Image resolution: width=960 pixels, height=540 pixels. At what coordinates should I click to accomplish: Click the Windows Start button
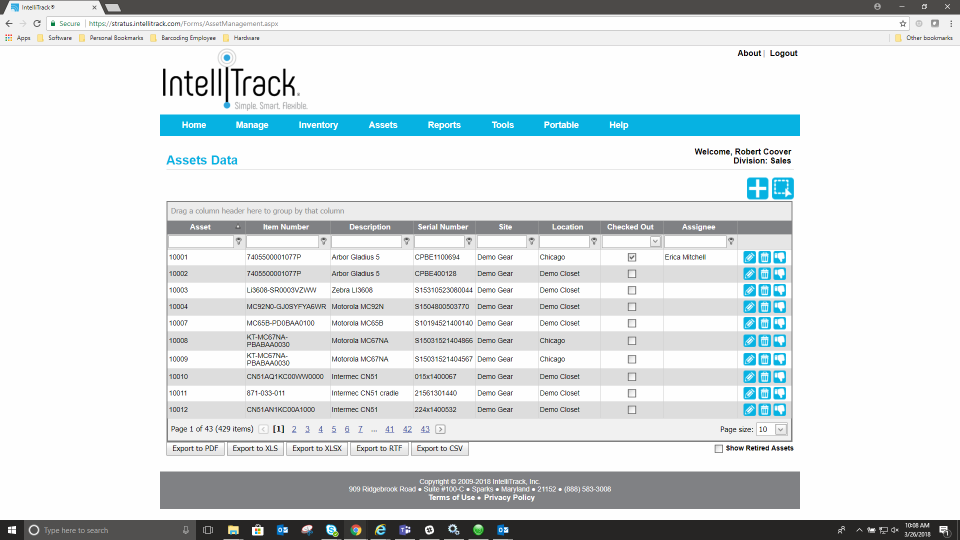12,530
